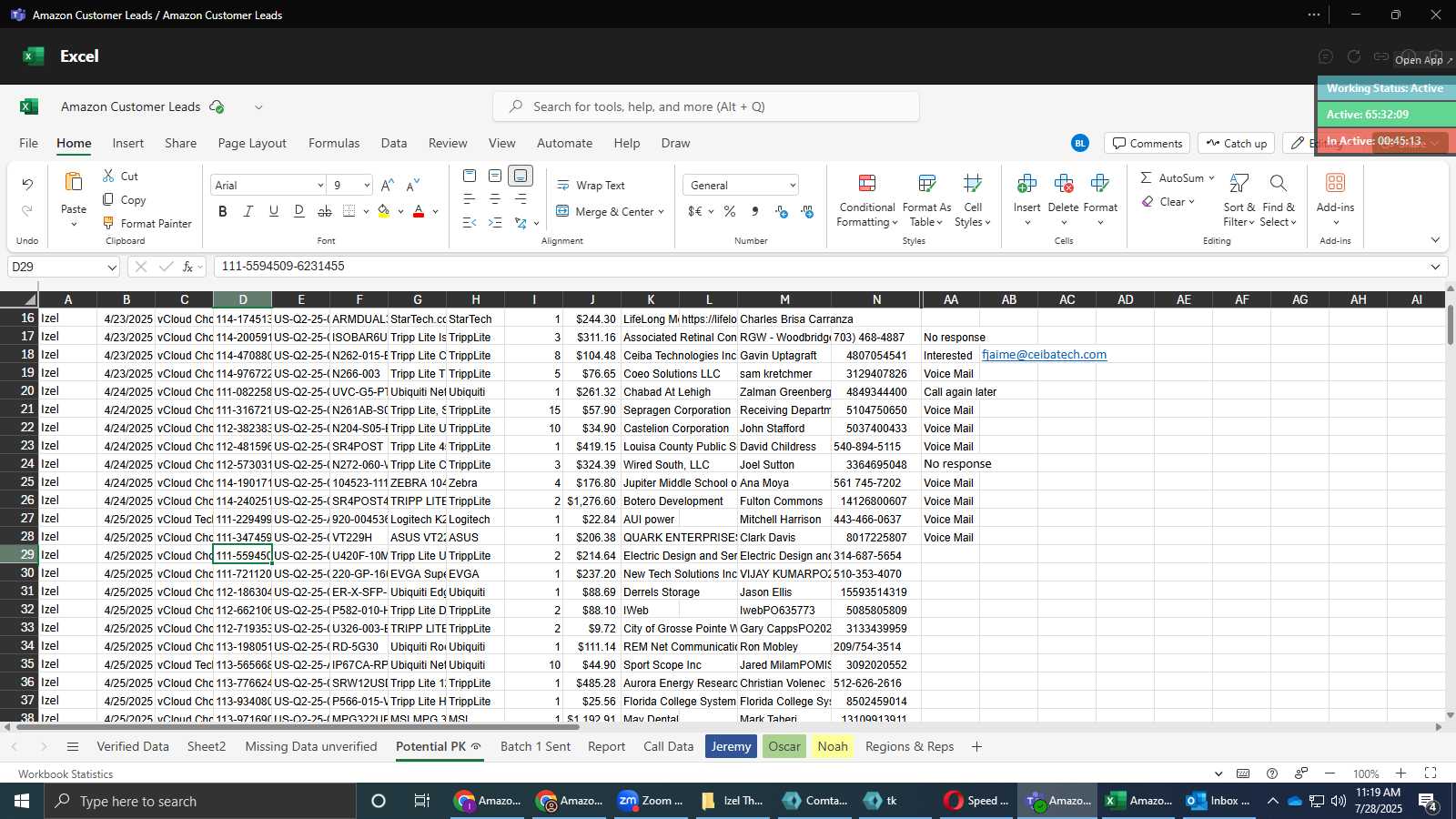Image resolution: width=1456 pixels, height=819 pixels.
Task: Switch to the Data ribbon tab
Action: tap(394, 143)
